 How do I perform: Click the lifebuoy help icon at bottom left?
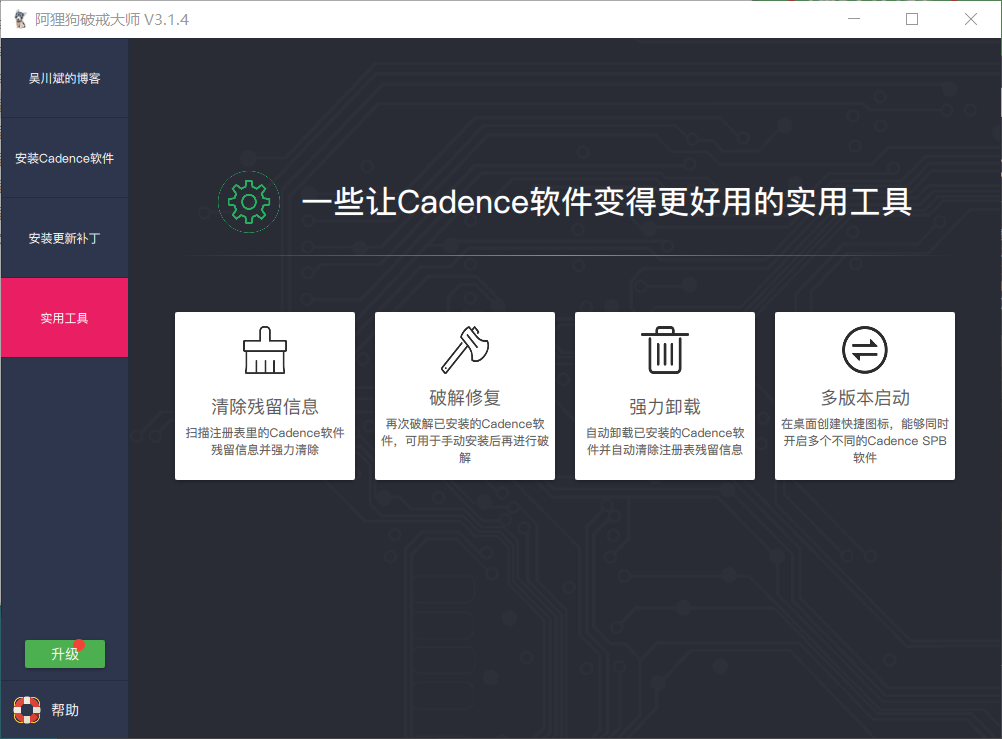point(27,709)
